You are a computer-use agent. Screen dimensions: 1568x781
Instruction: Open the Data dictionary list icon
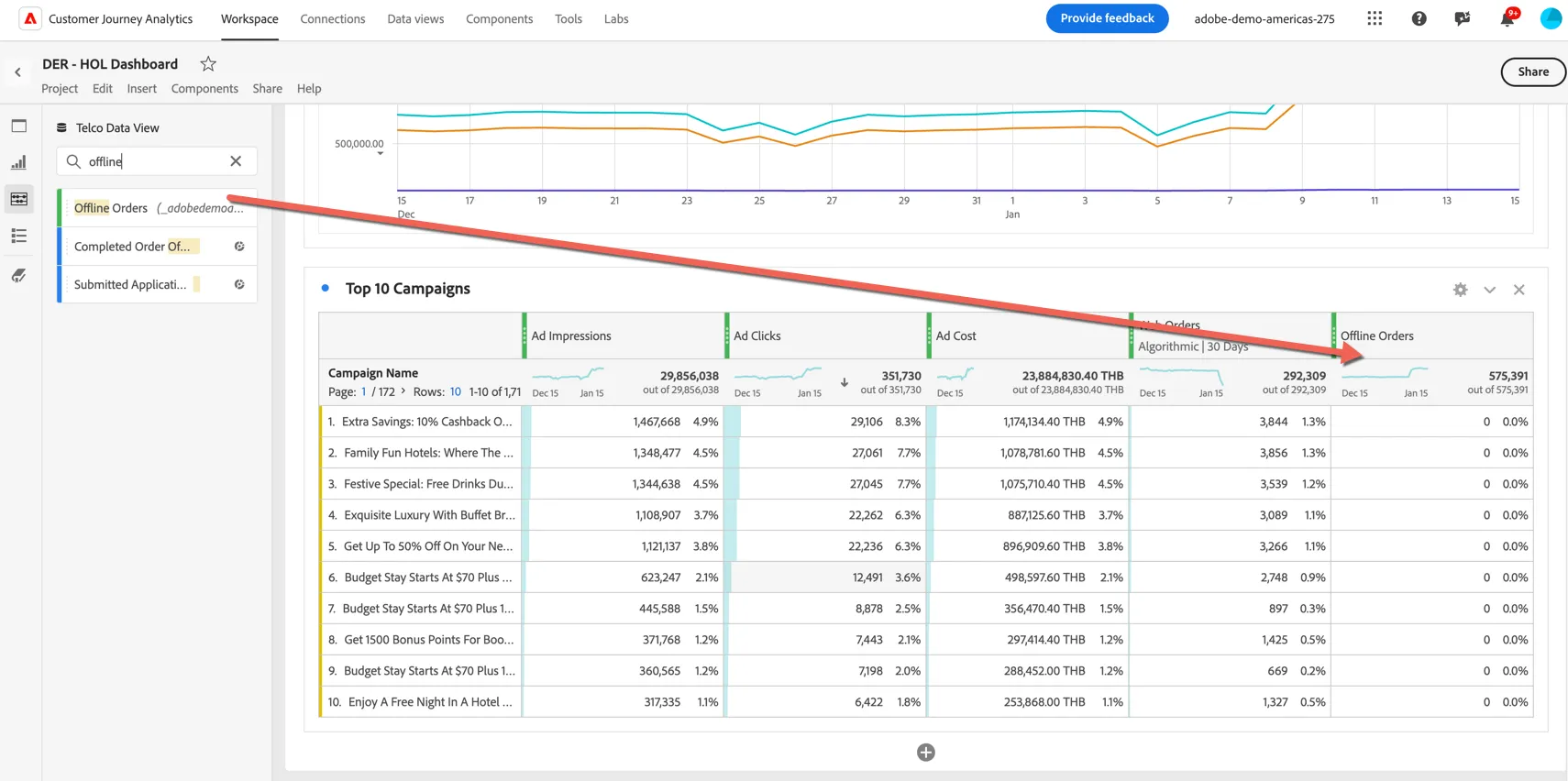19,236
